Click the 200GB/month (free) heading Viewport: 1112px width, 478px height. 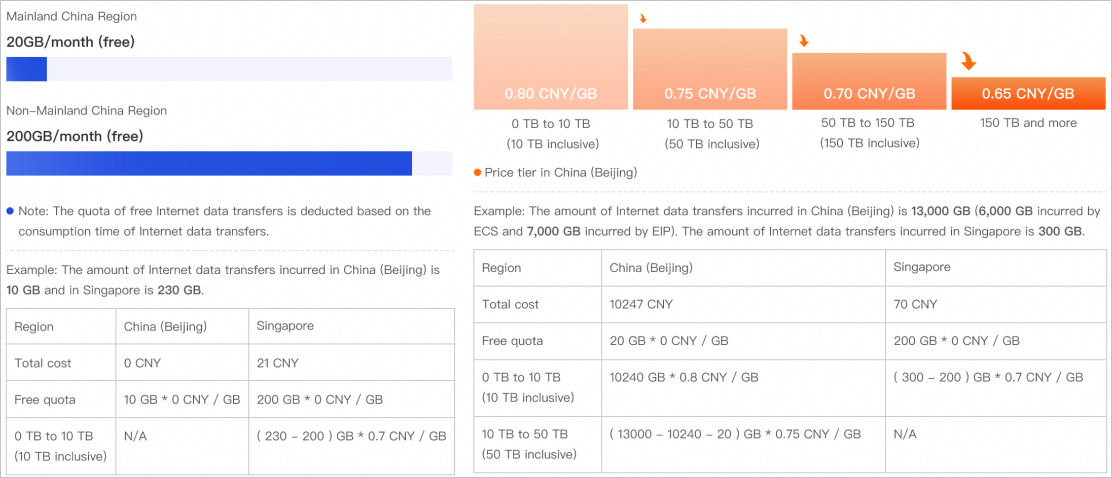coord(74,136)
